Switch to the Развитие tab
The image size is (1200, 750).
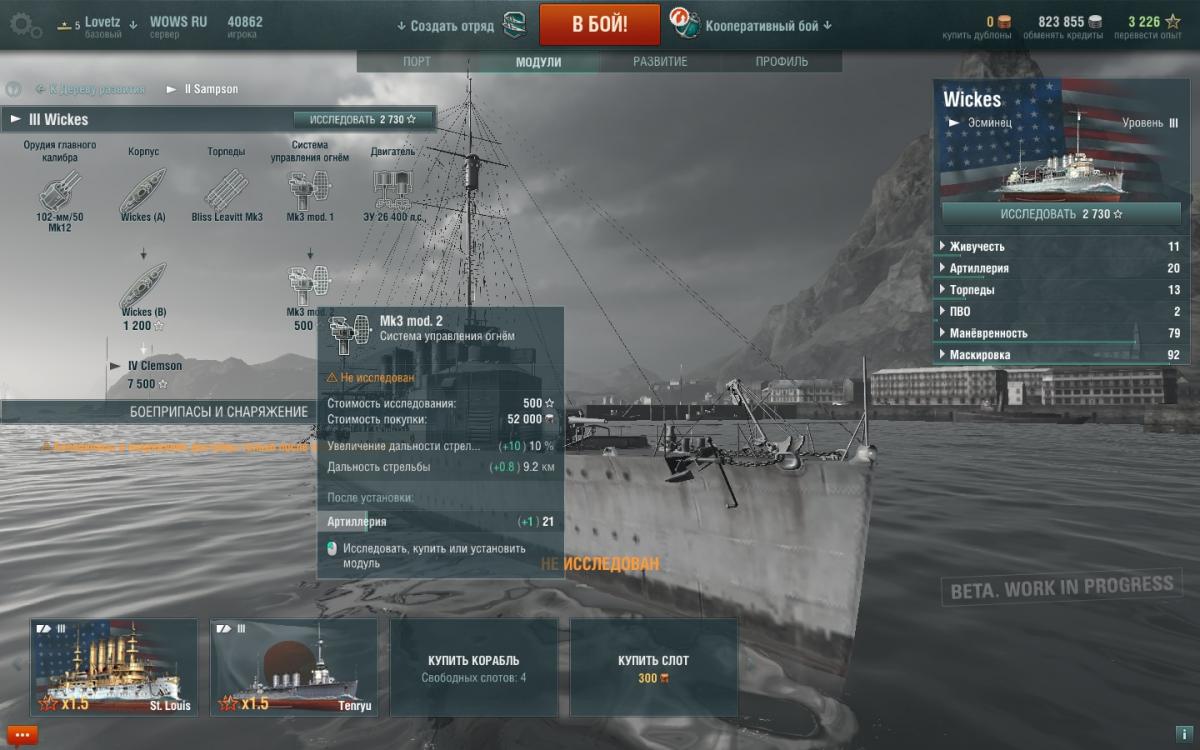click(660, 62)
